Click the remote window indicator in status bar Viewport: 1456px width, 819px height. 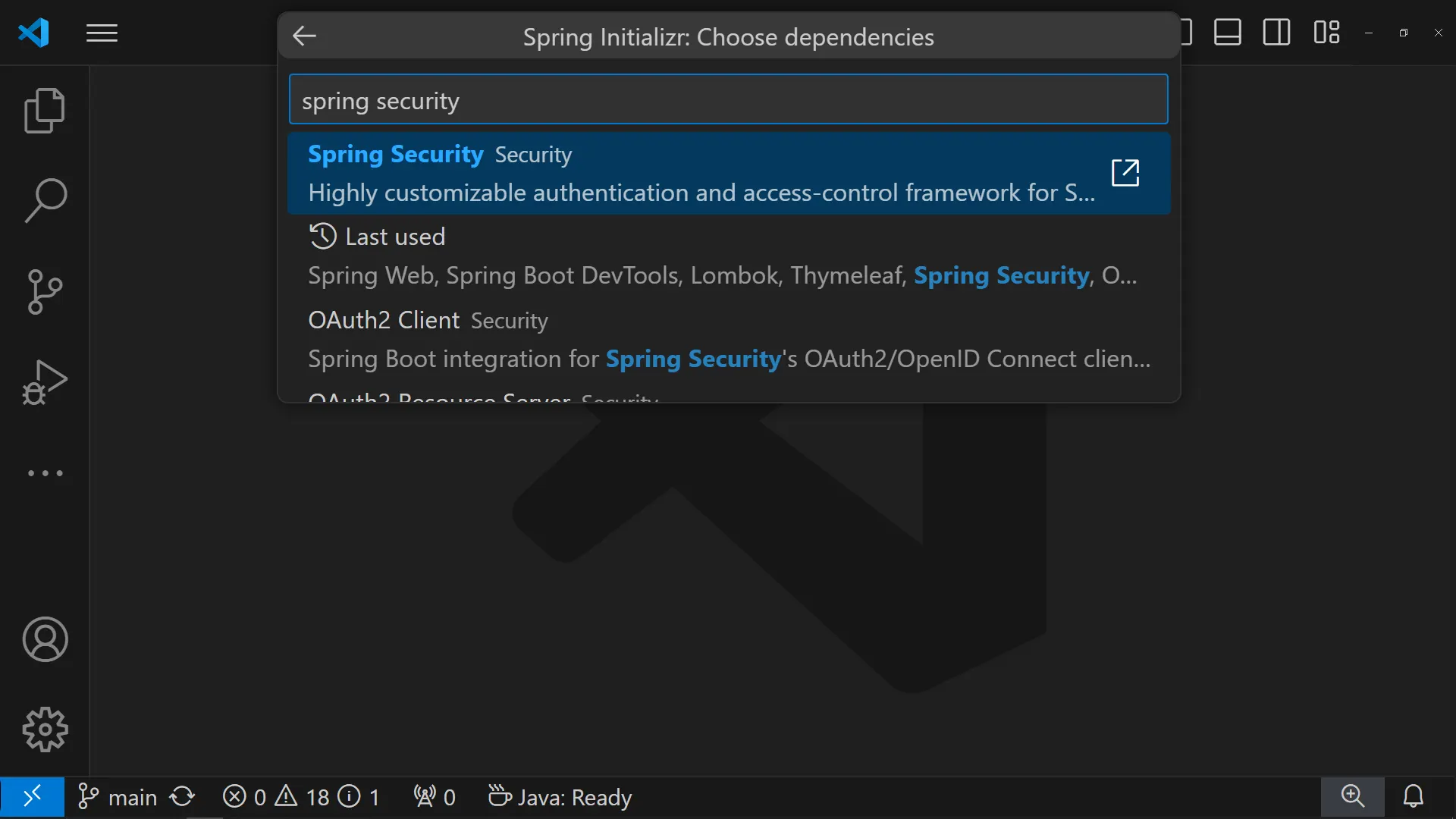point(32,797)
